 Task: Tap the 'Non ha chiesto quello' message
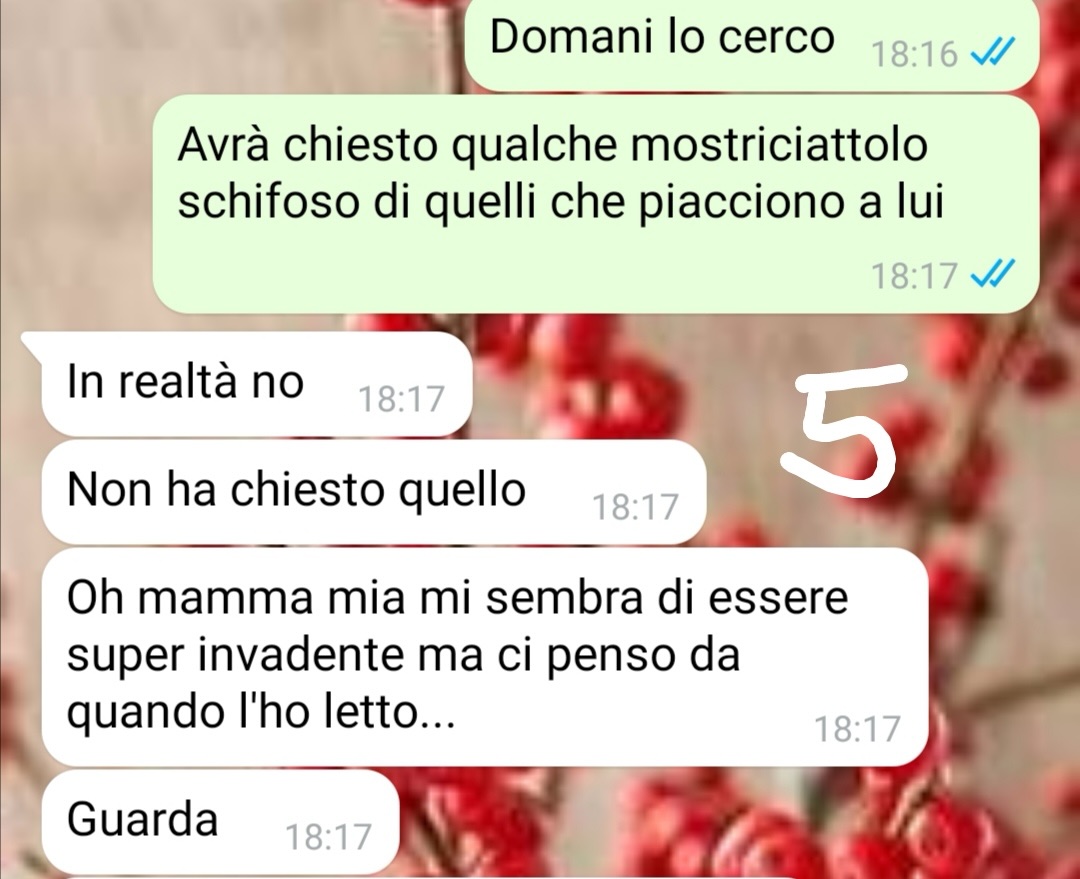373,492
